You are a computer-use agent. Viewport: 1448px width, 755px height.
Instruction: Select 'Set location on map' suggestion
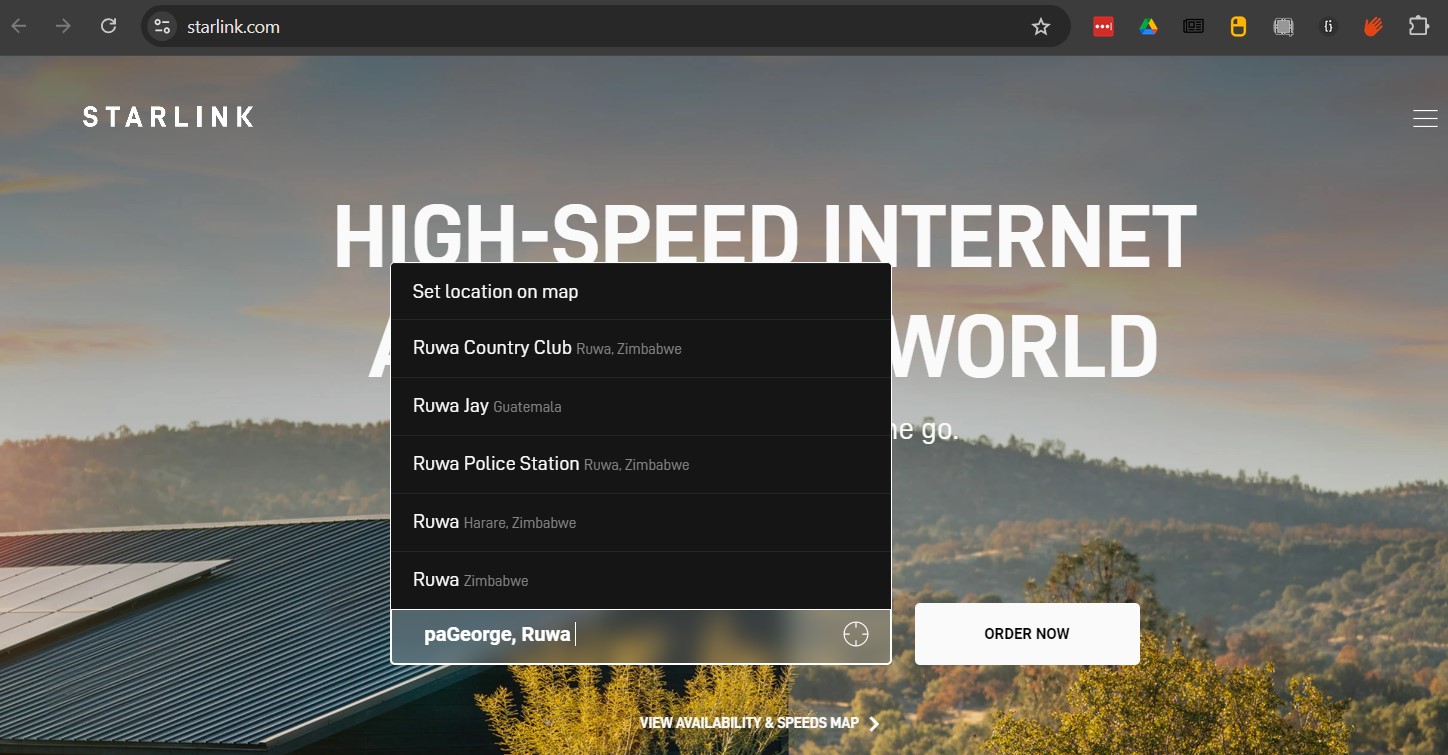point(495,291)
